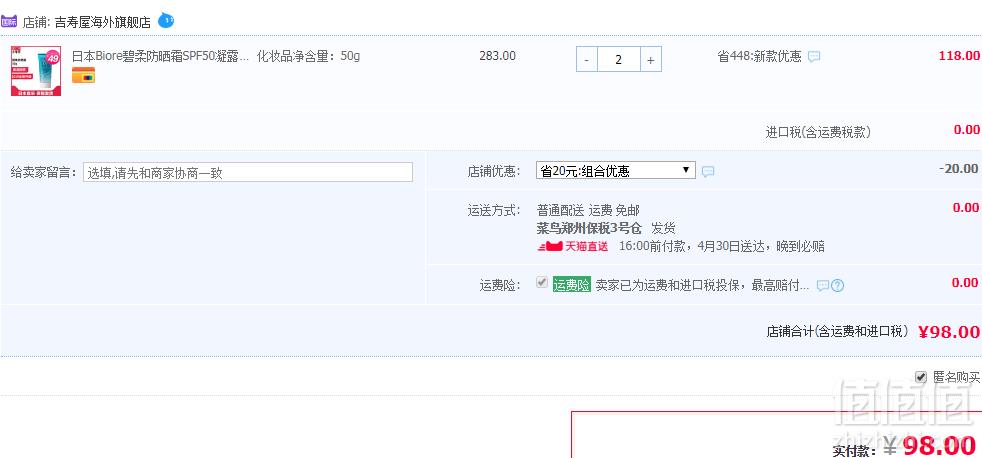982x458 pixels.
Task: Open the blue Wangwang chat icon beside store name
Action: pyautogui.click(x=166, y=21)
